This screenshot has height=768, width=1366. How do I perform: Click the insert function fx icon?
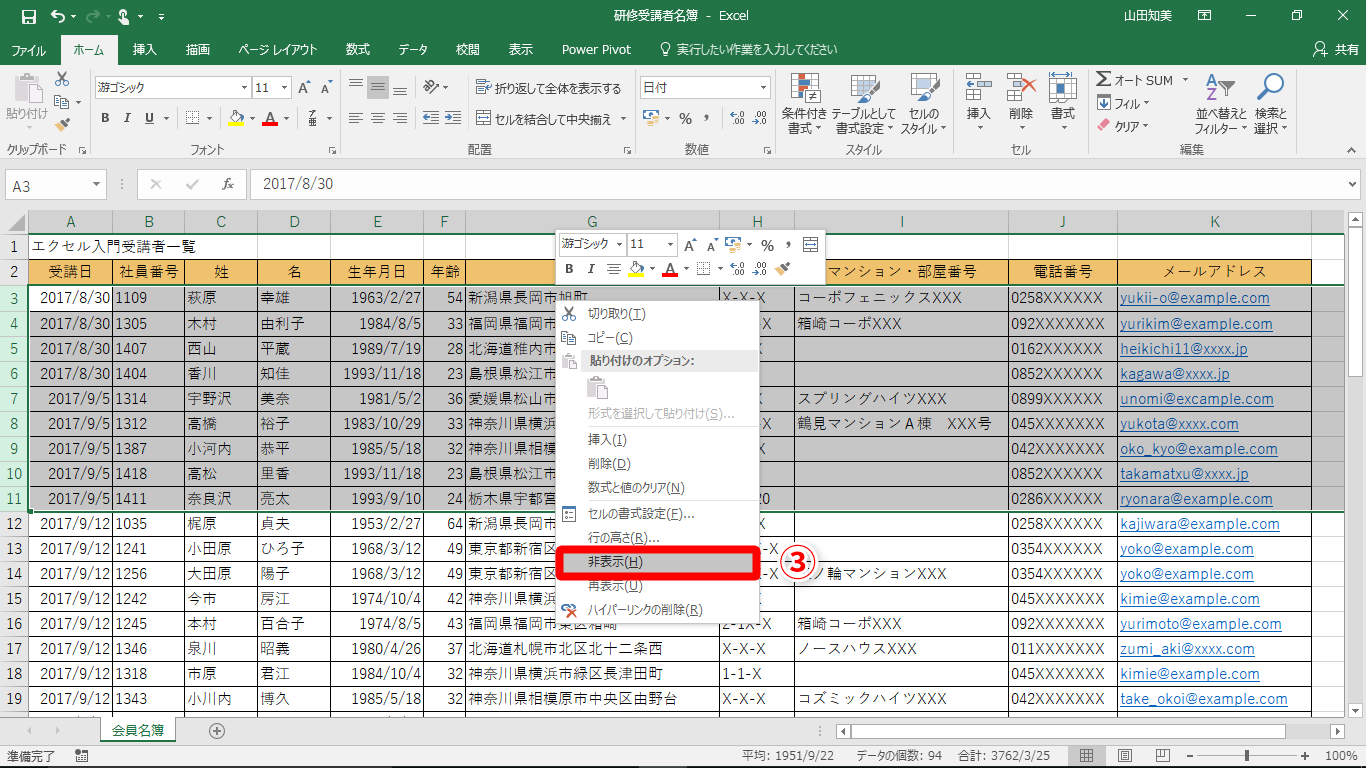coord(228,184)
